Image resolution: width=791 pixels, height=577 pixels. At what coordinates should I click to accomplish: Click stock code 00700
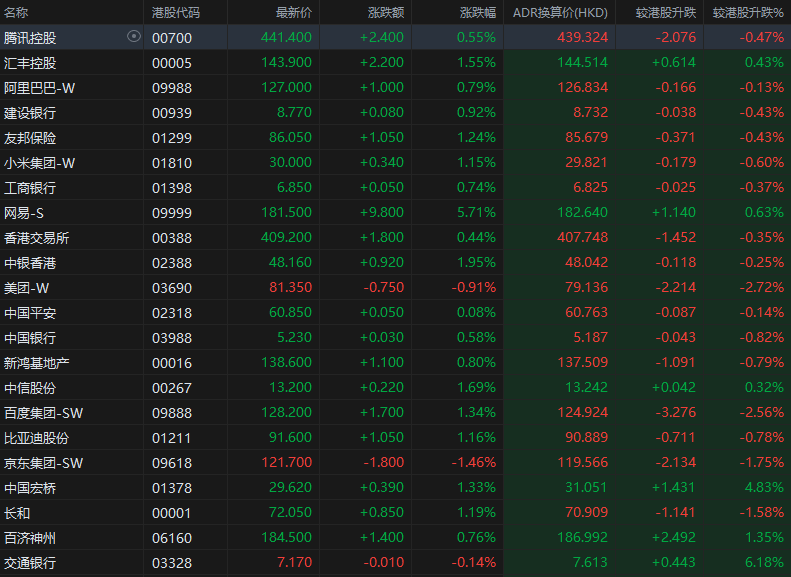[x=172, y=38]
